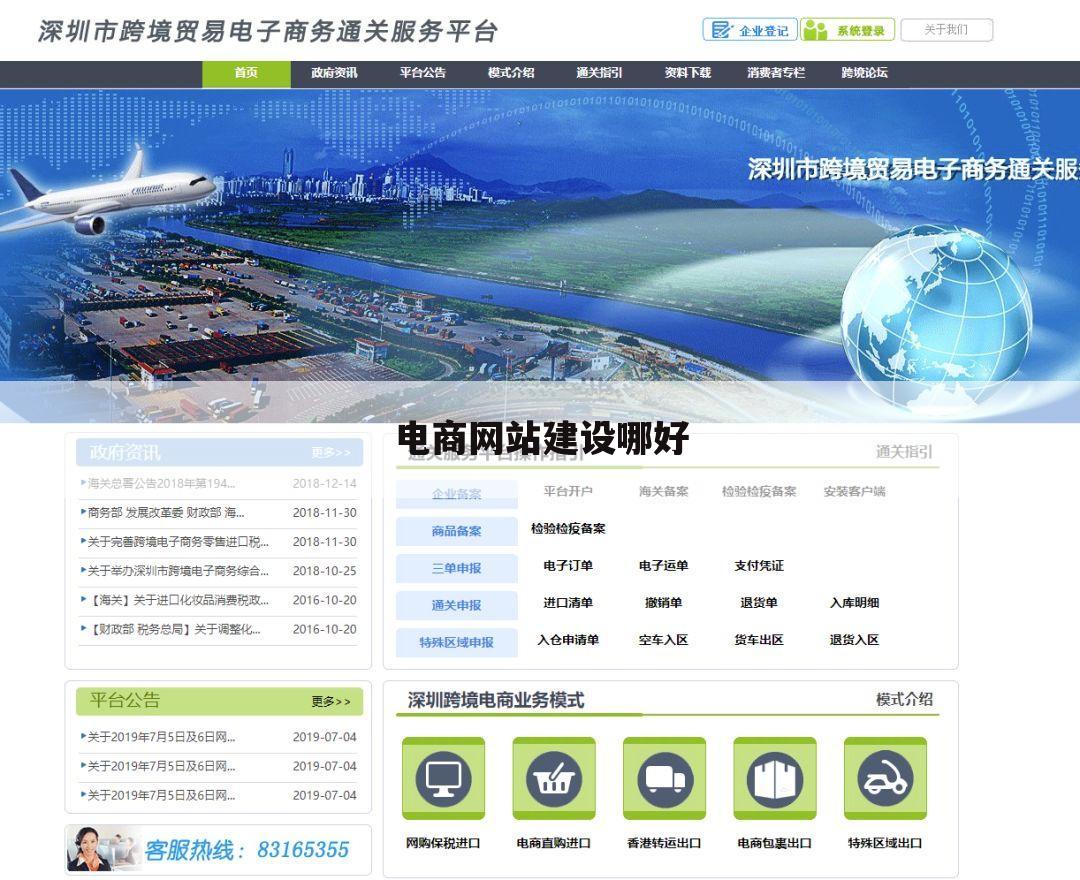Click the monitor icon for 网购保税进口
This screenshot has width=1080, height=880.
[444, 780]
